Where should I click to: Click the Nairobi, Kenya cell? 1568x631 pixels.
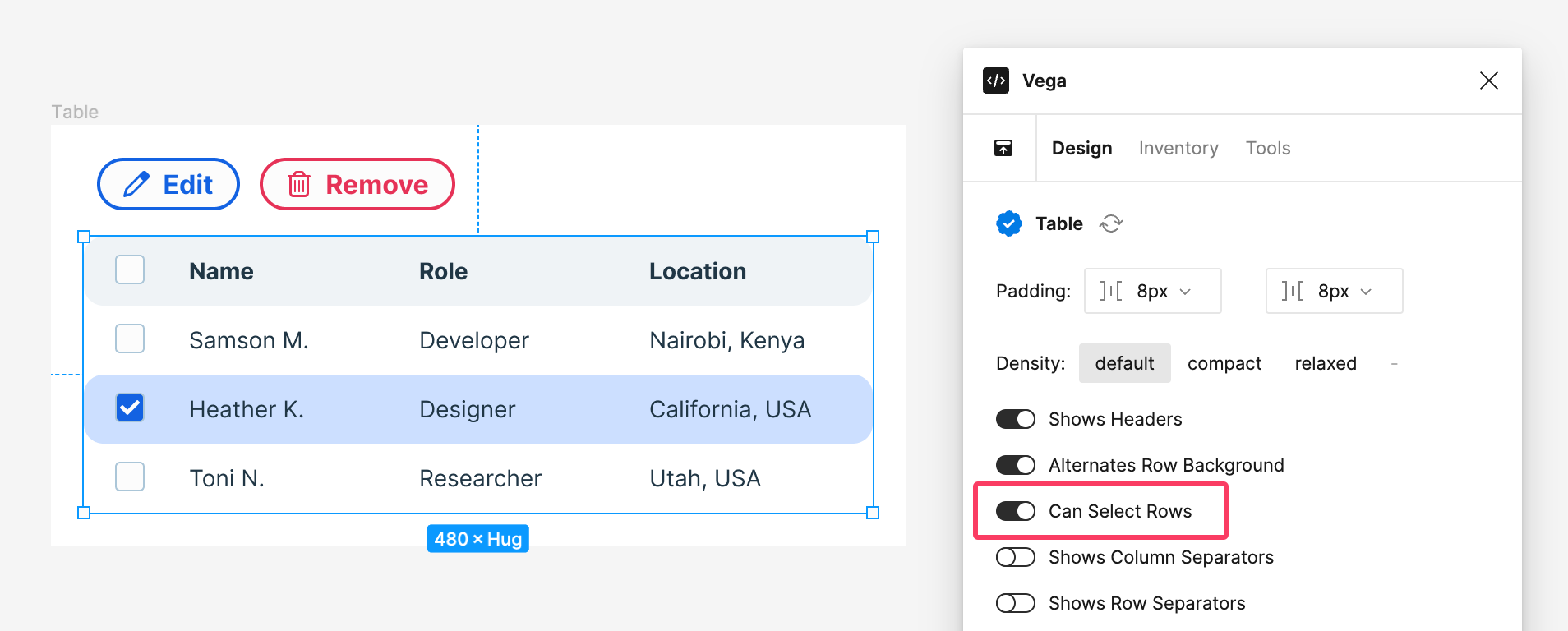pyautogui.click(x=727, y=340)
